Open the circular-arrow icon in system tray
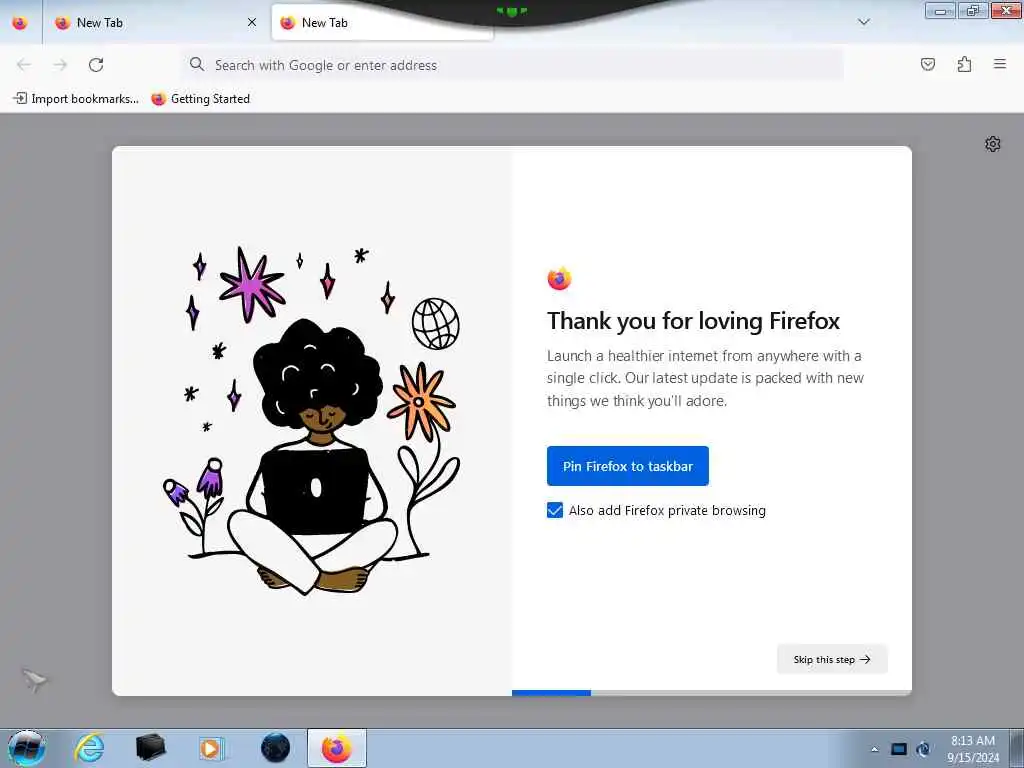The height and width of the screenshot is (768, 1024). [923, 749]
